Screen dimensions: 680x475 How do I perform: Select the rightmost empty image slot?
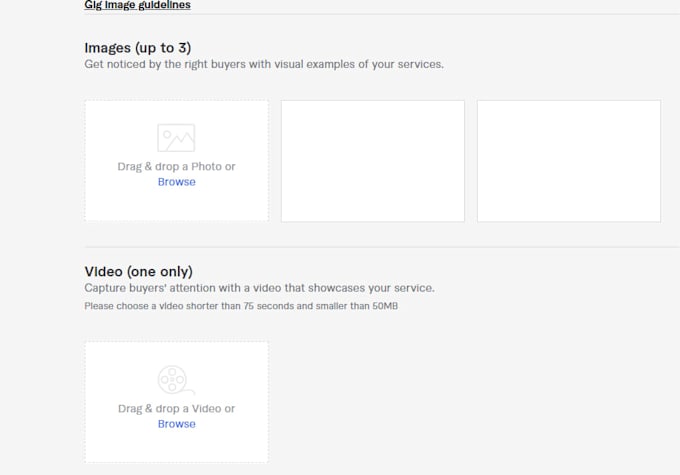[569, 161]
